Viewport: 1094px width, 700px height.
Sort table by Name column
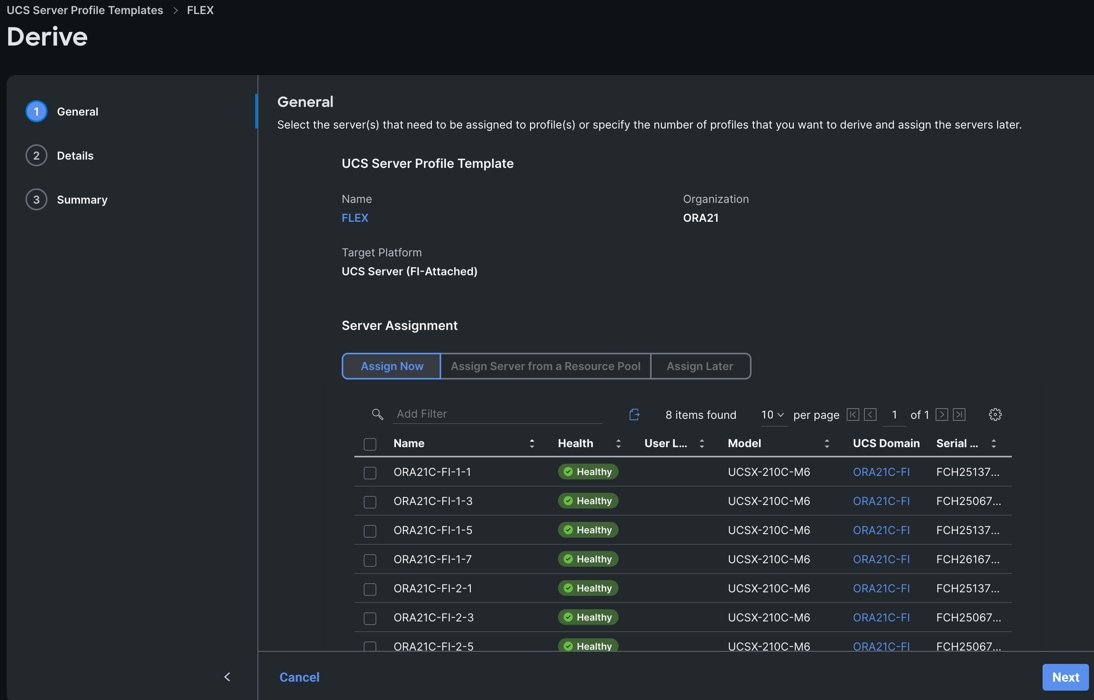point(532,444)
